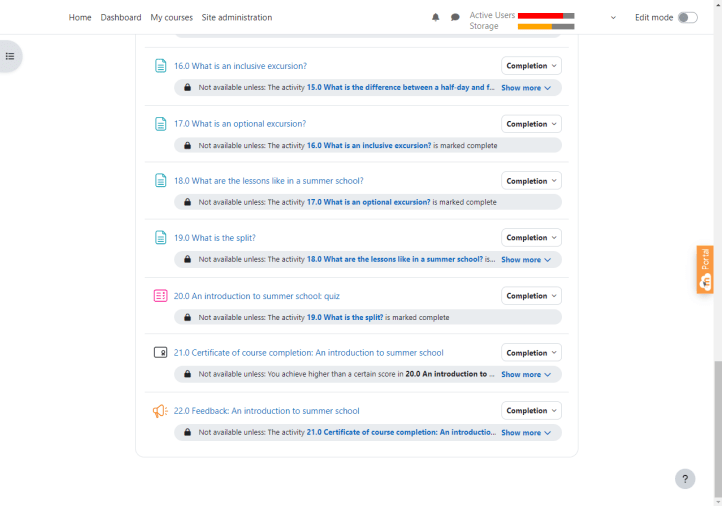The image size is (722, 506).
Task: Click the page icon beside 16.0 inclusive excursion
Action: pyautogui.click(x=160, y=66)
